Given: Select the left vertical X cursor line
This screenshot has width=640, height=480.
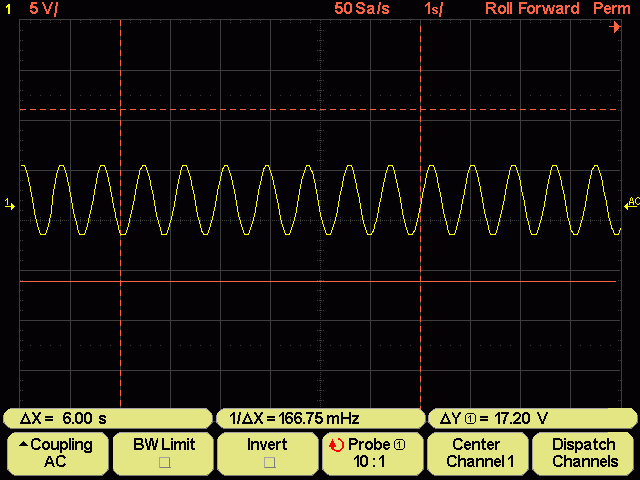Looking at the screenshot, I should (x=120, y=212).
